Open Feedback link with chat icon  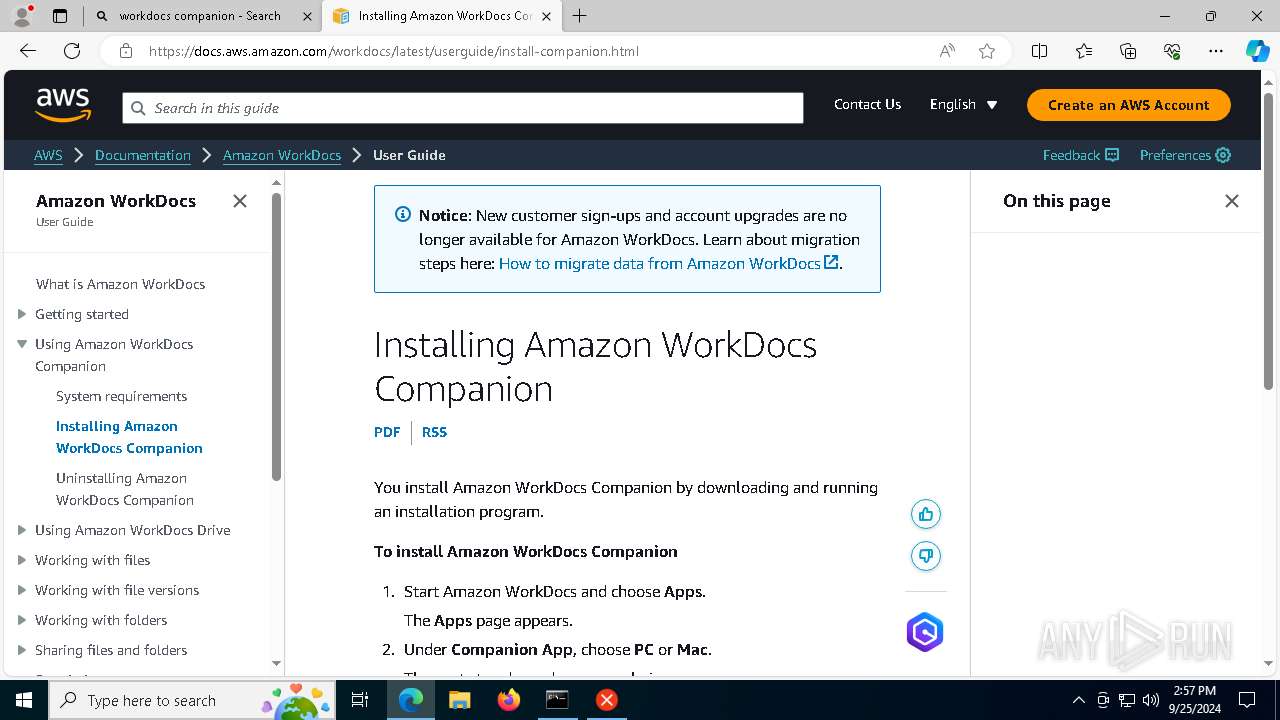[x=1081, y=155]
